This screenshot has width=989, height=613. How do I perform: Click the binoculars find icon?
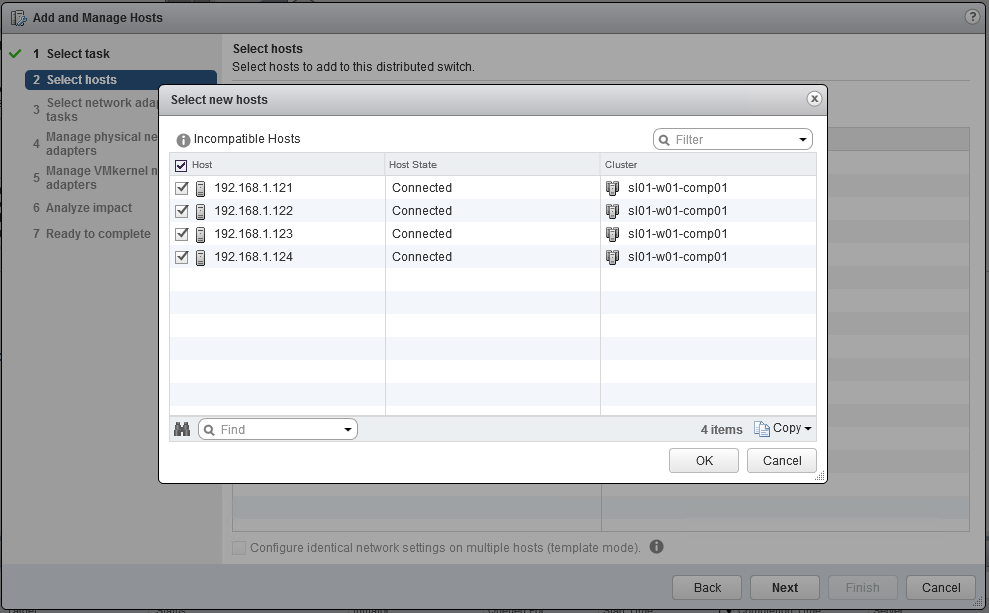(x=182, y=429)
